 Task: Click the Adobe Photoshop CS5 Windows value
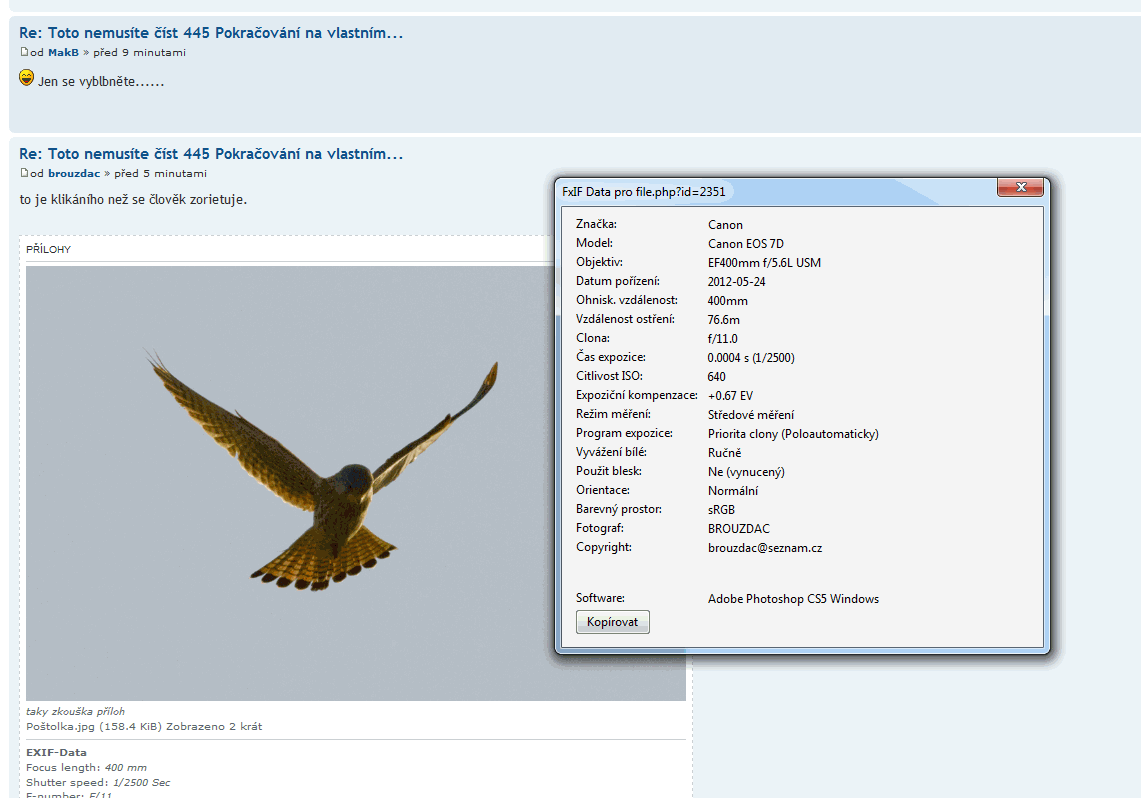tap(793, 599)
